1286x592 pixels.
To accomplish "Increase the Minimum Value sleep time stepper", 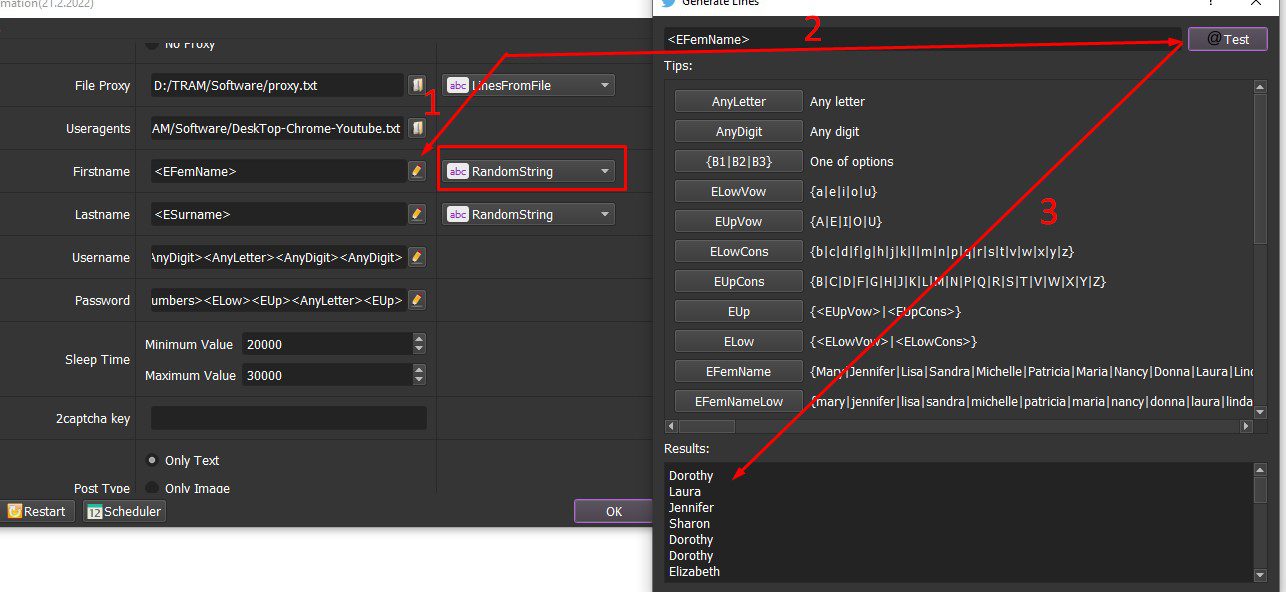I will pyautogui.click(x=419, y=339).
